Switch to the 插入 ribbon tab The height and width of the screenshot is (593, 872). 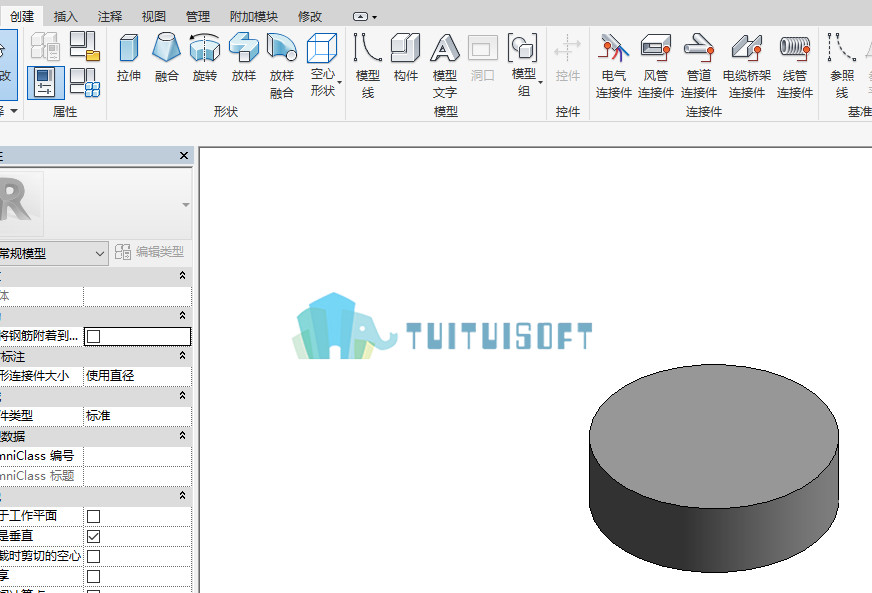[66, 17]
